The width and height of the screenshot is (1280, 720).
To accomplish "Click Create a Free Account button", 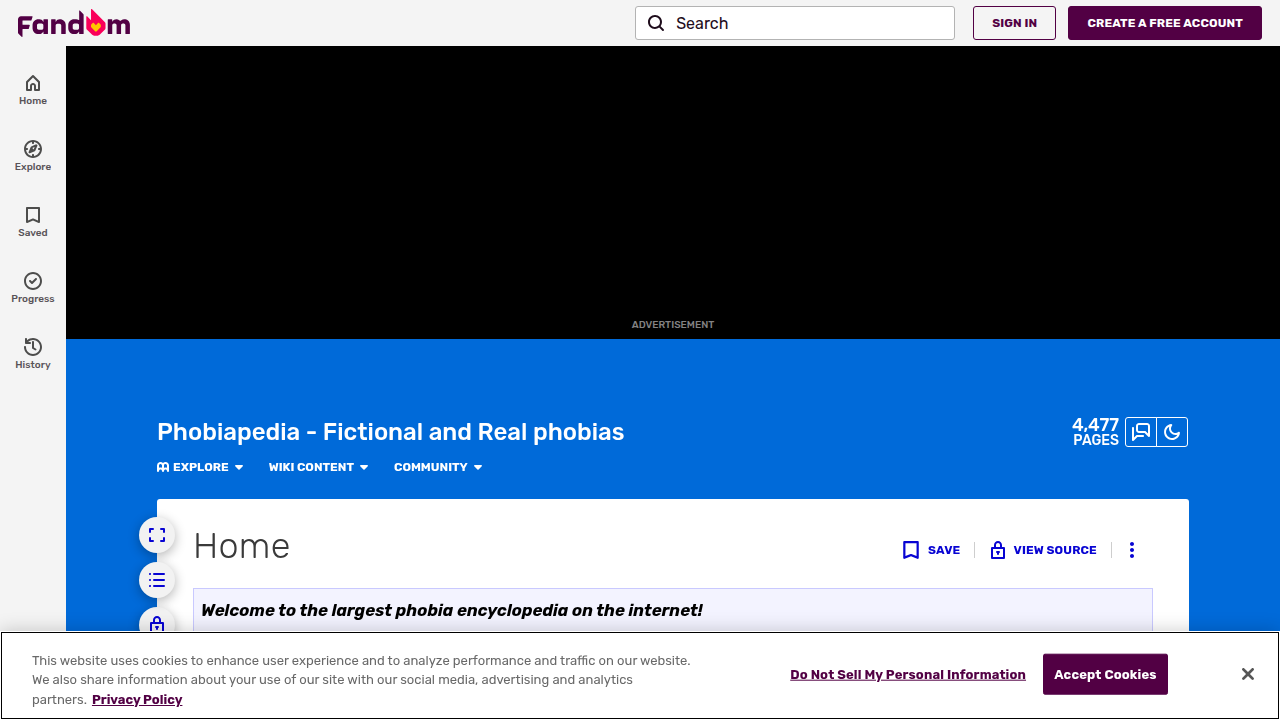I will [x=1165, y=23].
